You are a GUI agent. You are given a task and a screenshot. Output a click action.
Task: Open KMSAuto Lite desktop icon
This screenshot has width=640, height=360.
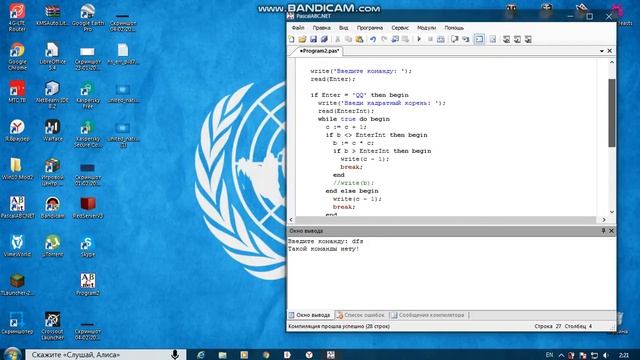click(x=52, y=16)
